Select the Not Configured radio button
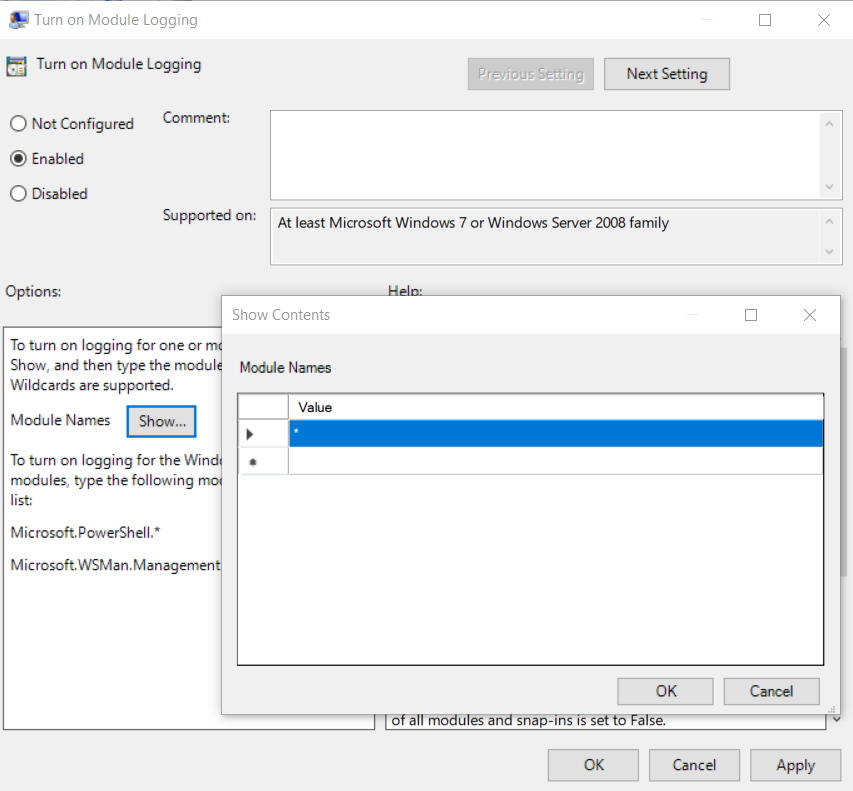 pos(17,124)
